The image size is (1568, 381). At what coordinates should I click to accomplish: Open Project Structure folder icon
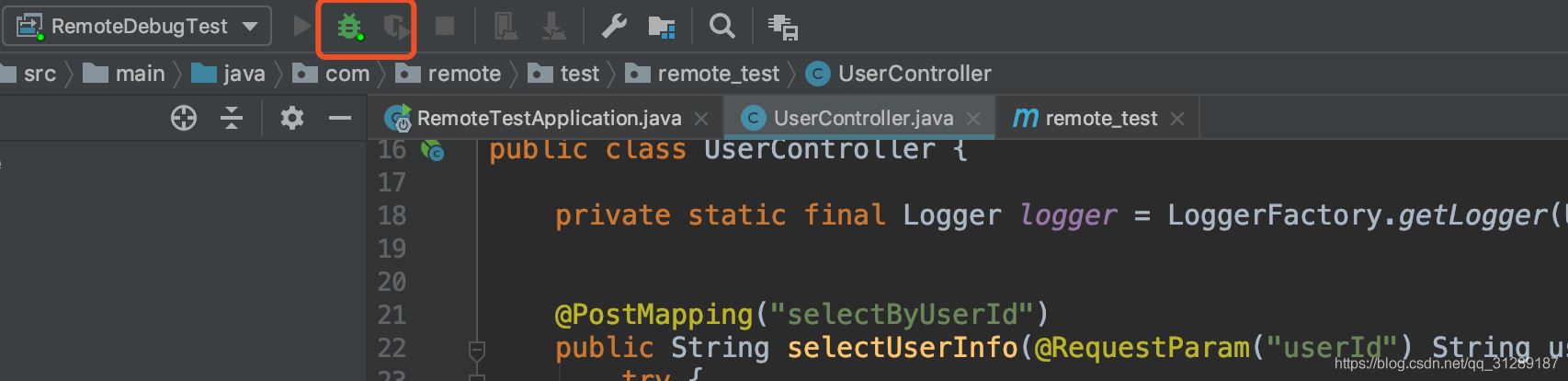coord(661,27)
